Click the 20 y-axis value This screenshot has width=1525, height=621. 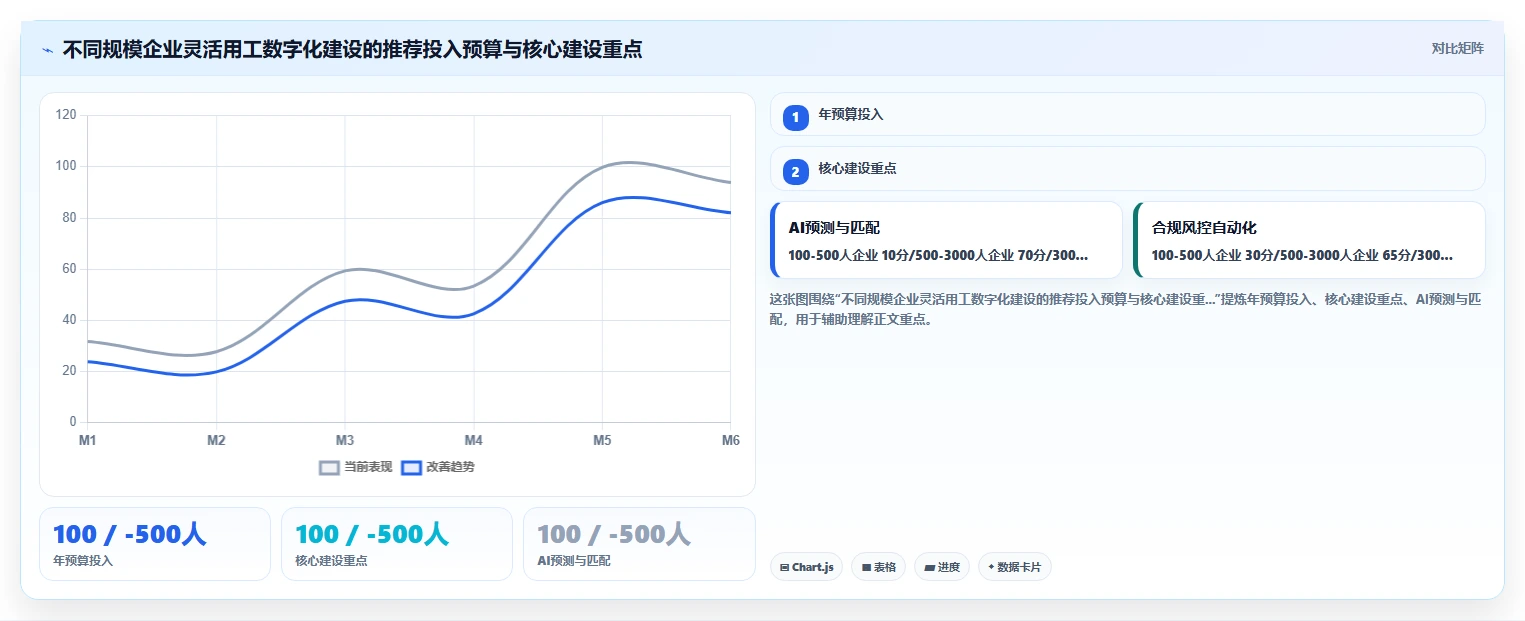[69, 371]
